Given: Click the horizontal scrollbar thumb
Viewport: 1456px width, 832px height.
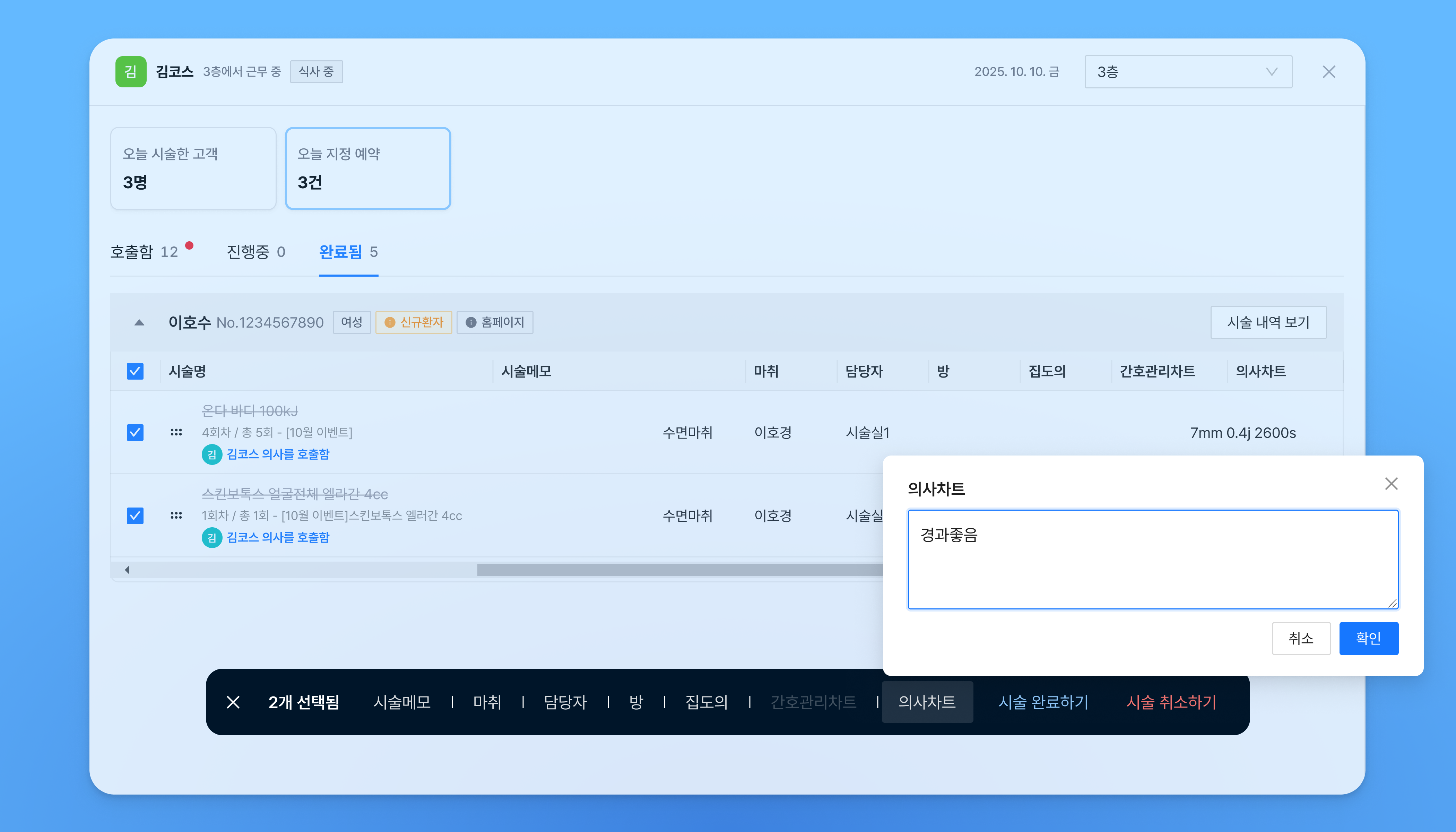Looking at the screenshot, I should [680, 570].
